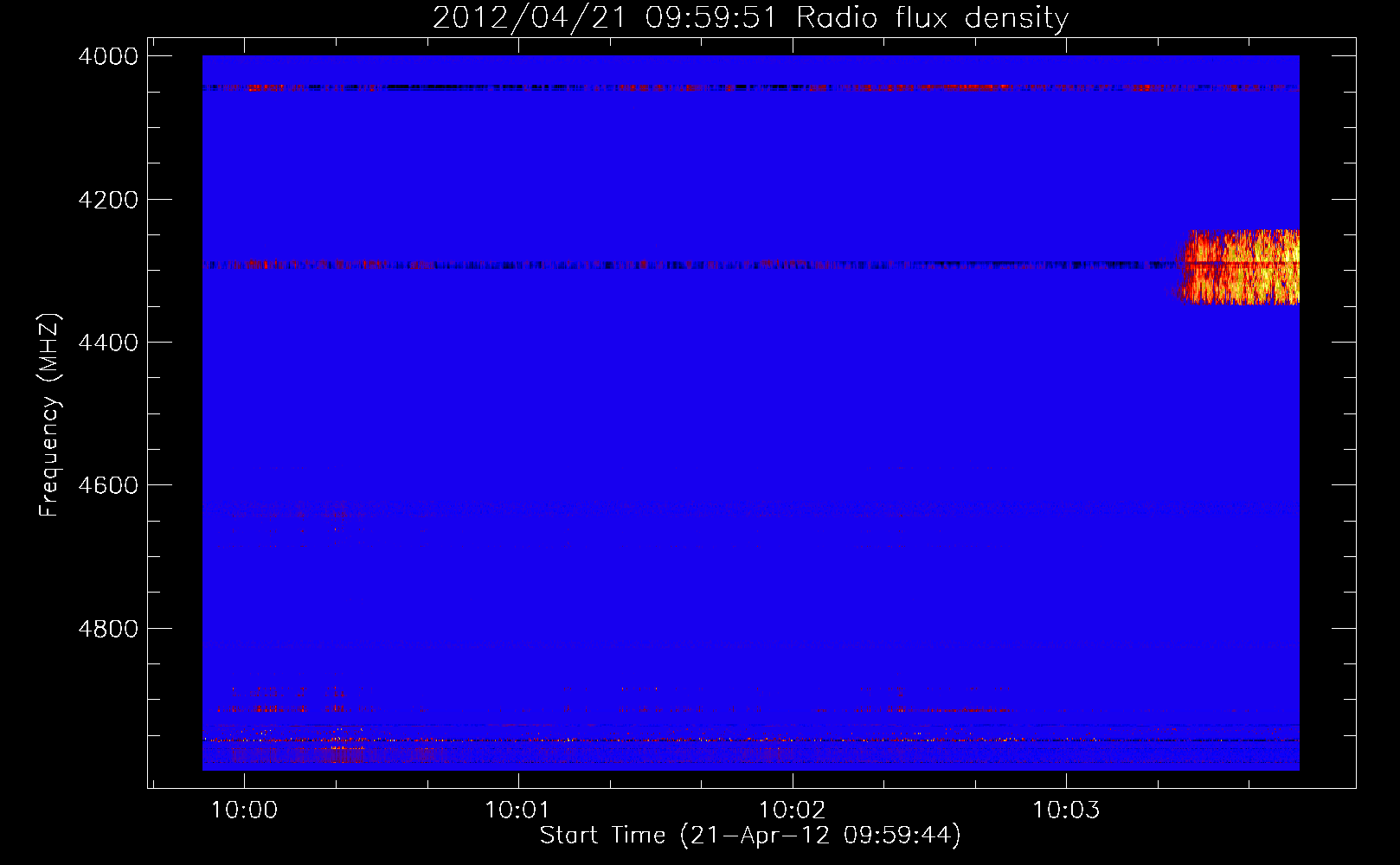Viewport: 1400px width, 865px height.
Task: Click the 'Start Time (21-Apr-12 09:59:44)' axis label
Action: click(750, 836)
